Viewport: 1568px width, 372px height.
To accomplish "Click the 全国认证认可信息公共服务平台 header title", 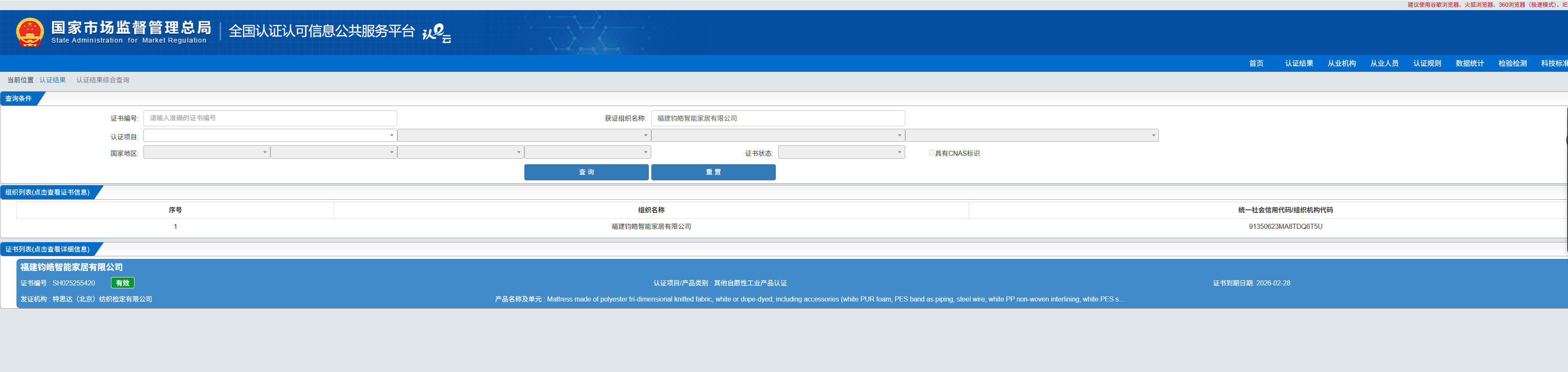I will tap(321, 31).
